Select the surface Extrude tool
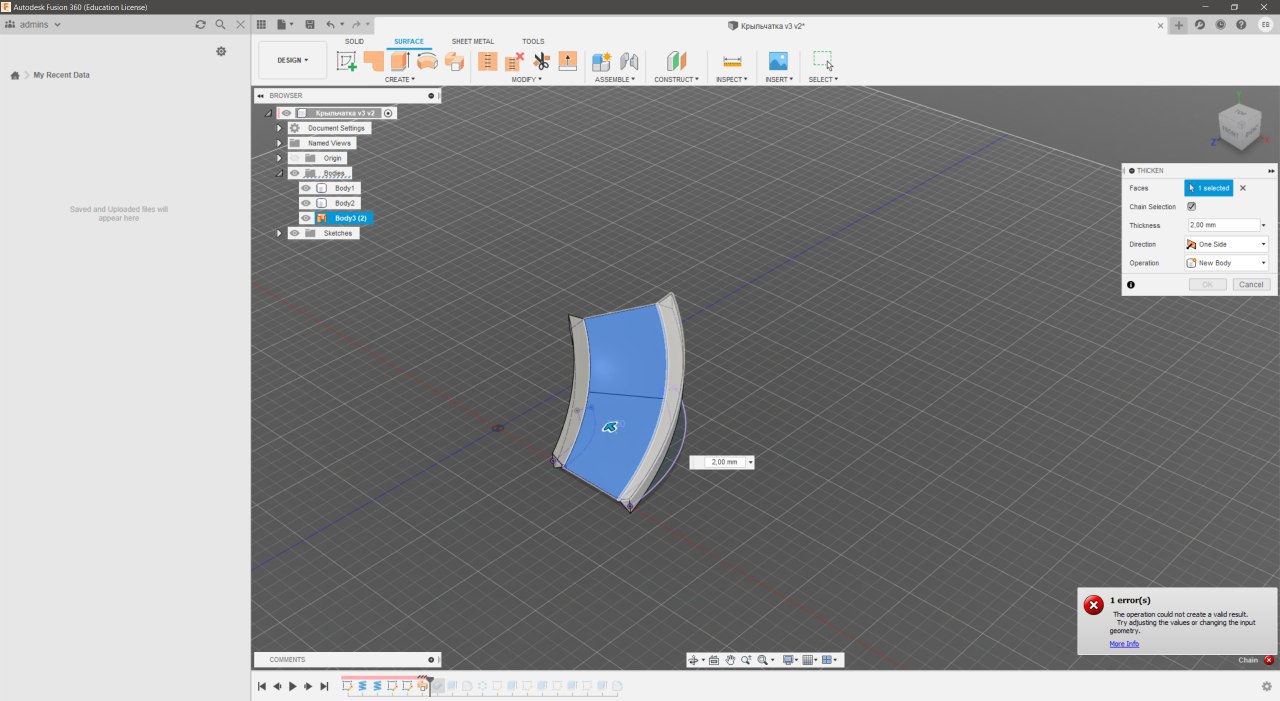This screenshot has width=1280, height=701. tap(400, 61)
